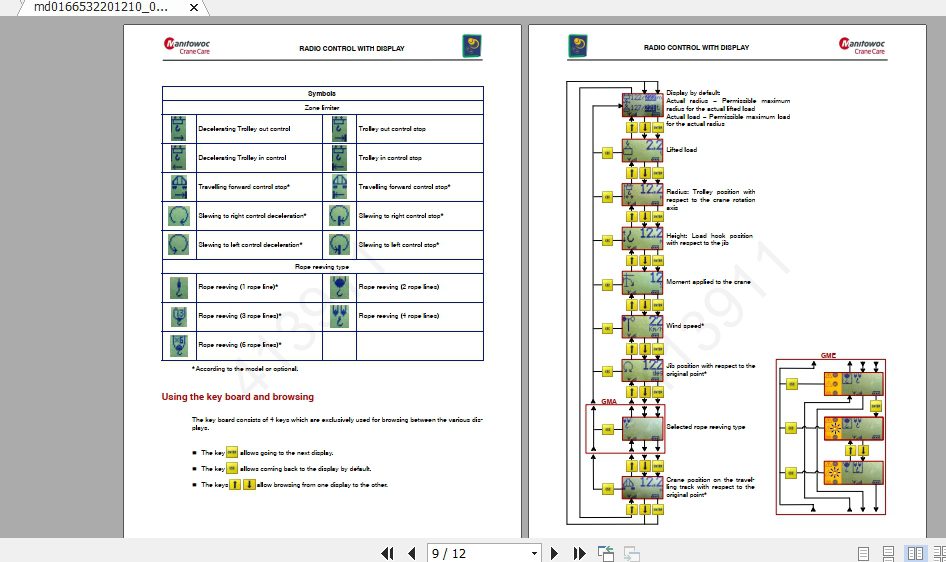Click the 'Symbols' table header
The height and width of the screenshot is (562, 946).
tap(322, 93)
